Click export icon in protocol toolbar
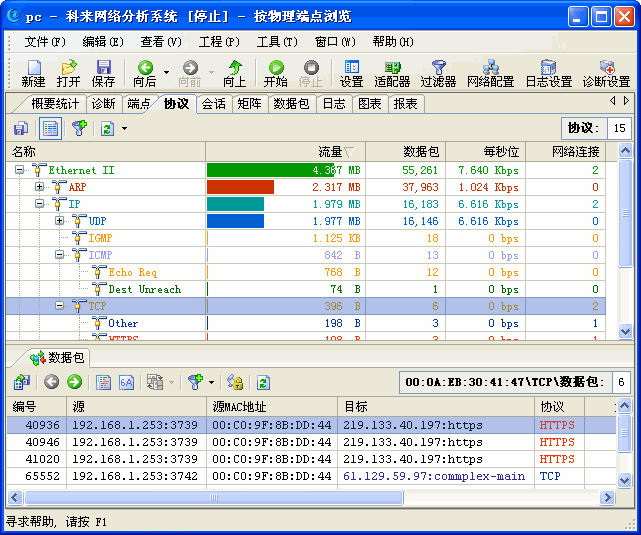 click(x=21, y=128)
